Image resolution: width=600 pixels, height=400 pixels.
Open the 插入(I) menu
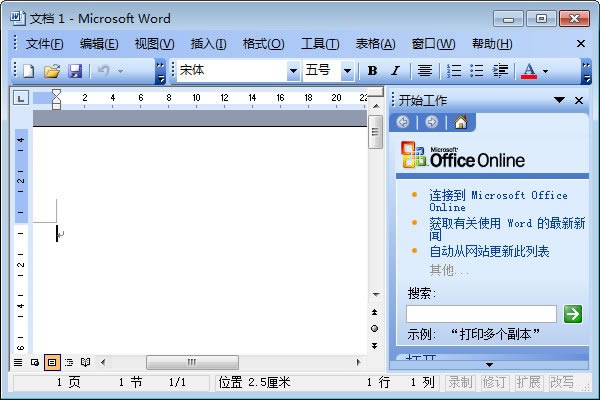pos(209,44)
